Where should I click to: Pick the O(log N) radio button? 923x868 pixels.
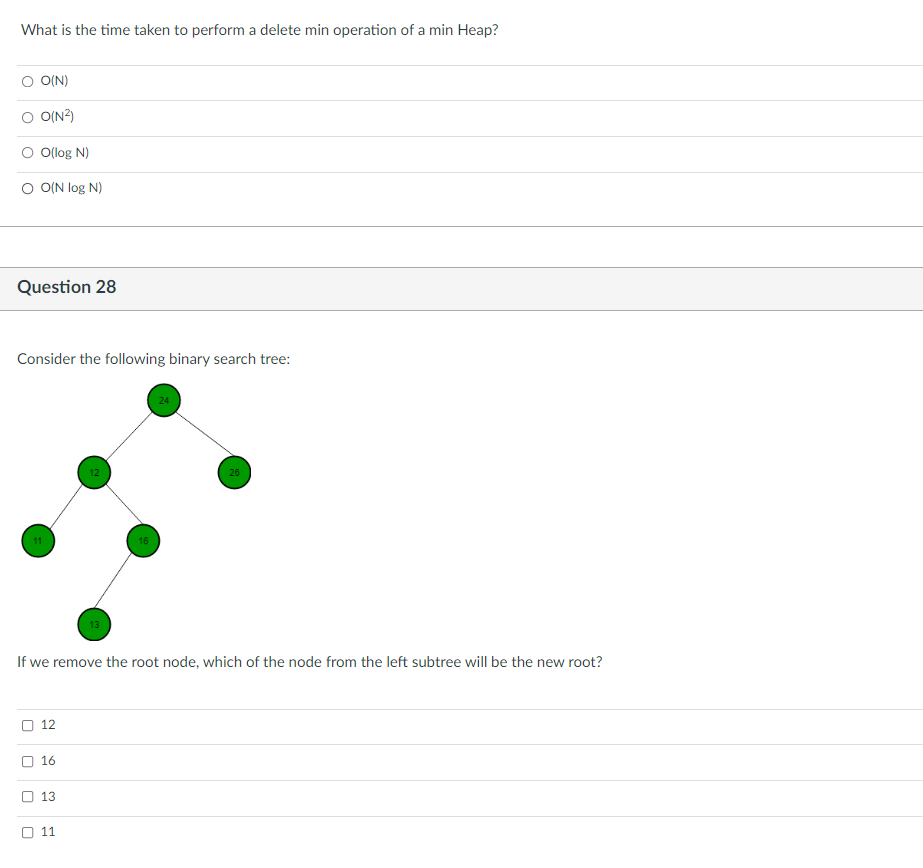click(x=28, y=153)
